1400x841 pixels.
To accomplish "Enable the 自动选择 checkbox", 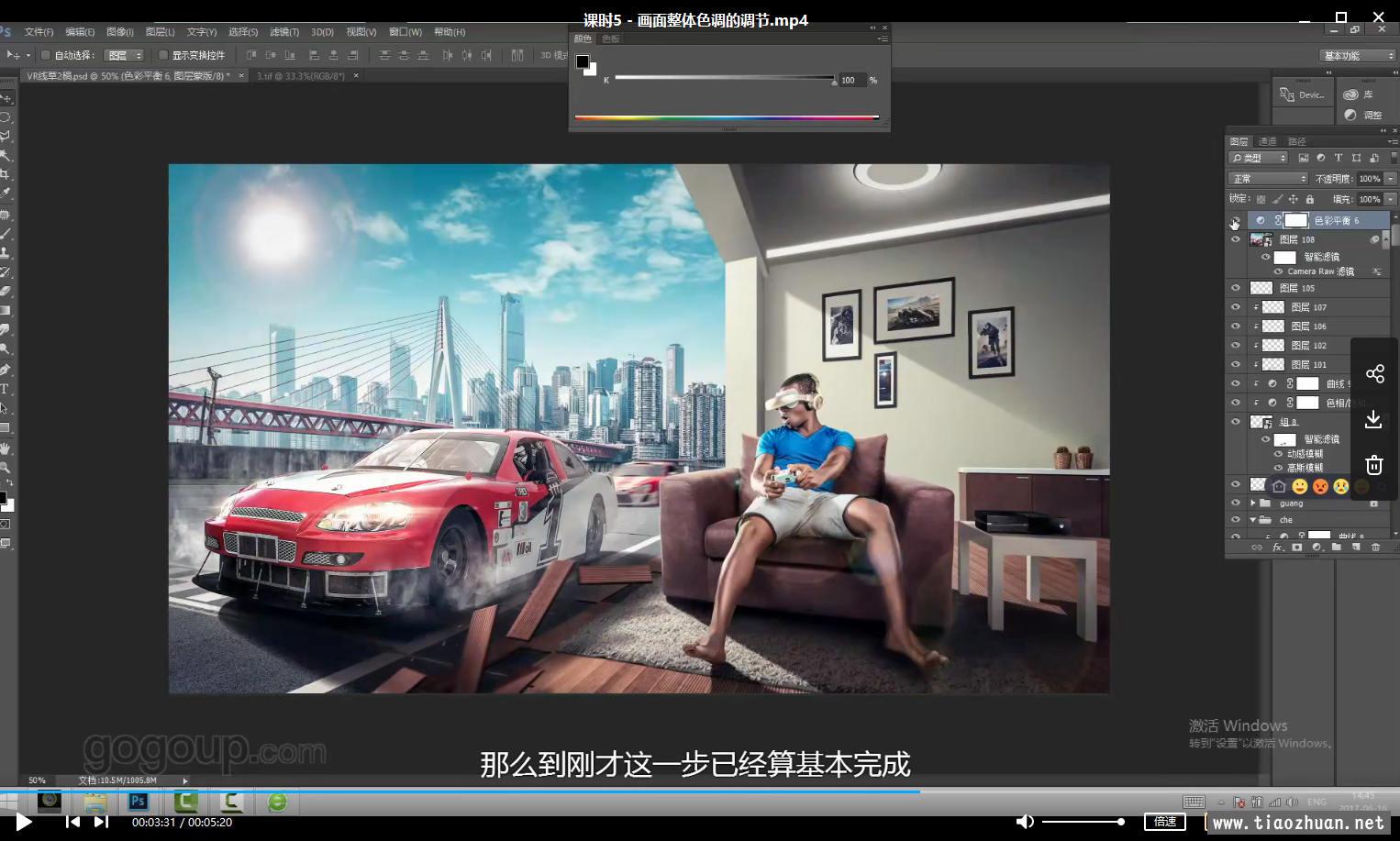I will pos(45,55).
